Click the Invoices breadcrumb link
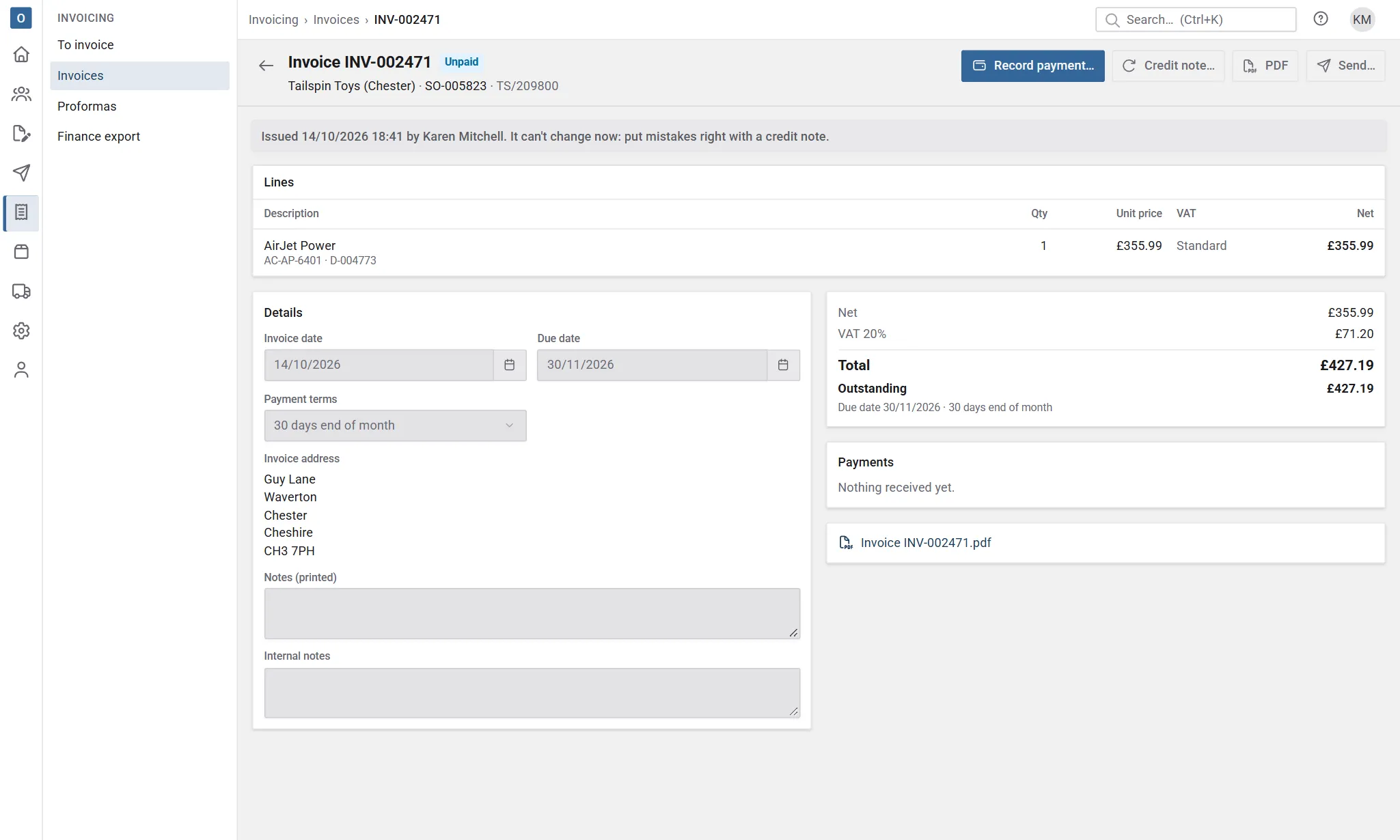1400x840 pixels. coord(336,20)
